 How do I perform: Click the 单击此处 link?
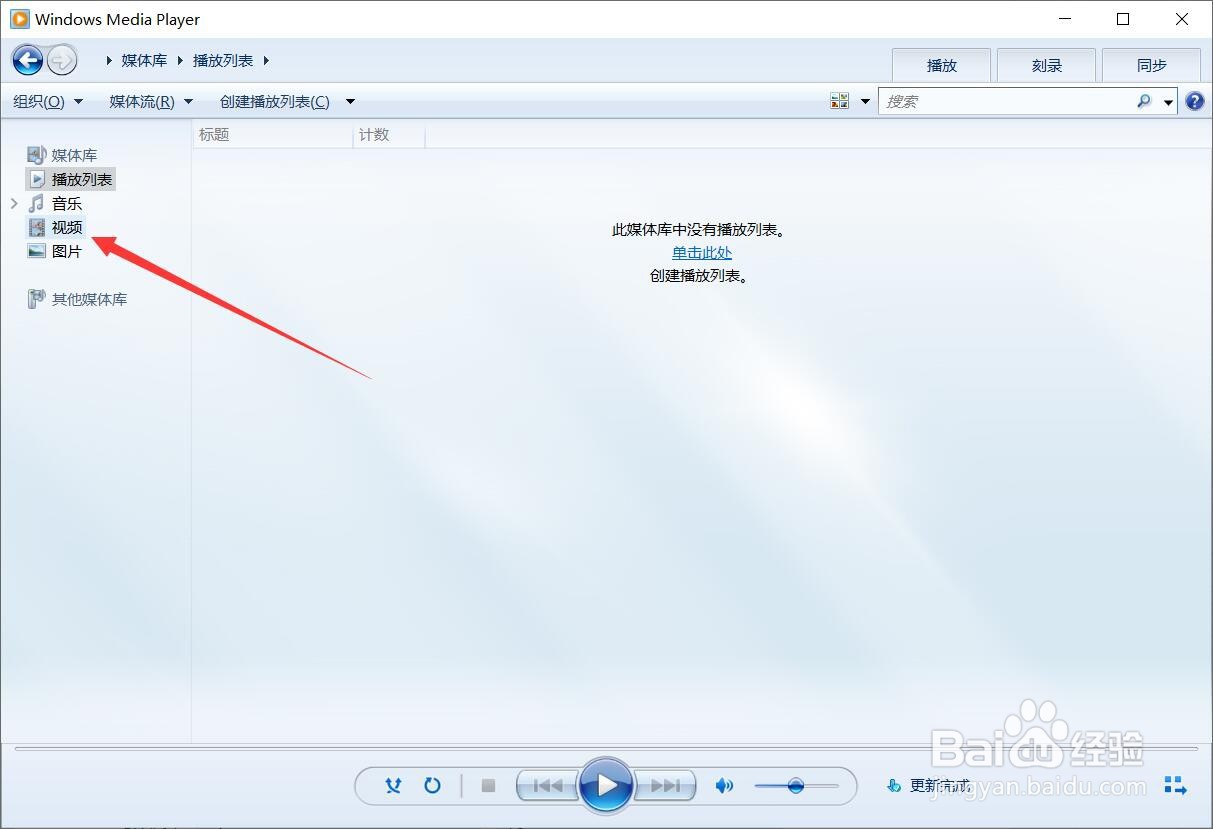pyautogui.click(x=701, y=253)
